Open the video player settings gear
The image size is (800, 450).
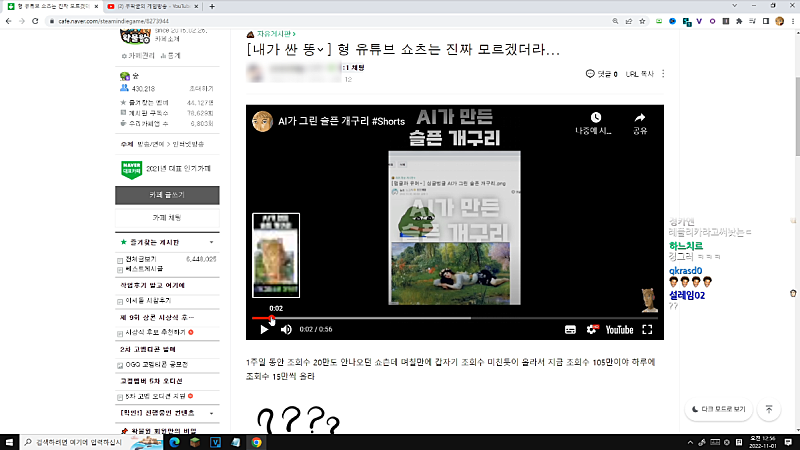(591, 330)
